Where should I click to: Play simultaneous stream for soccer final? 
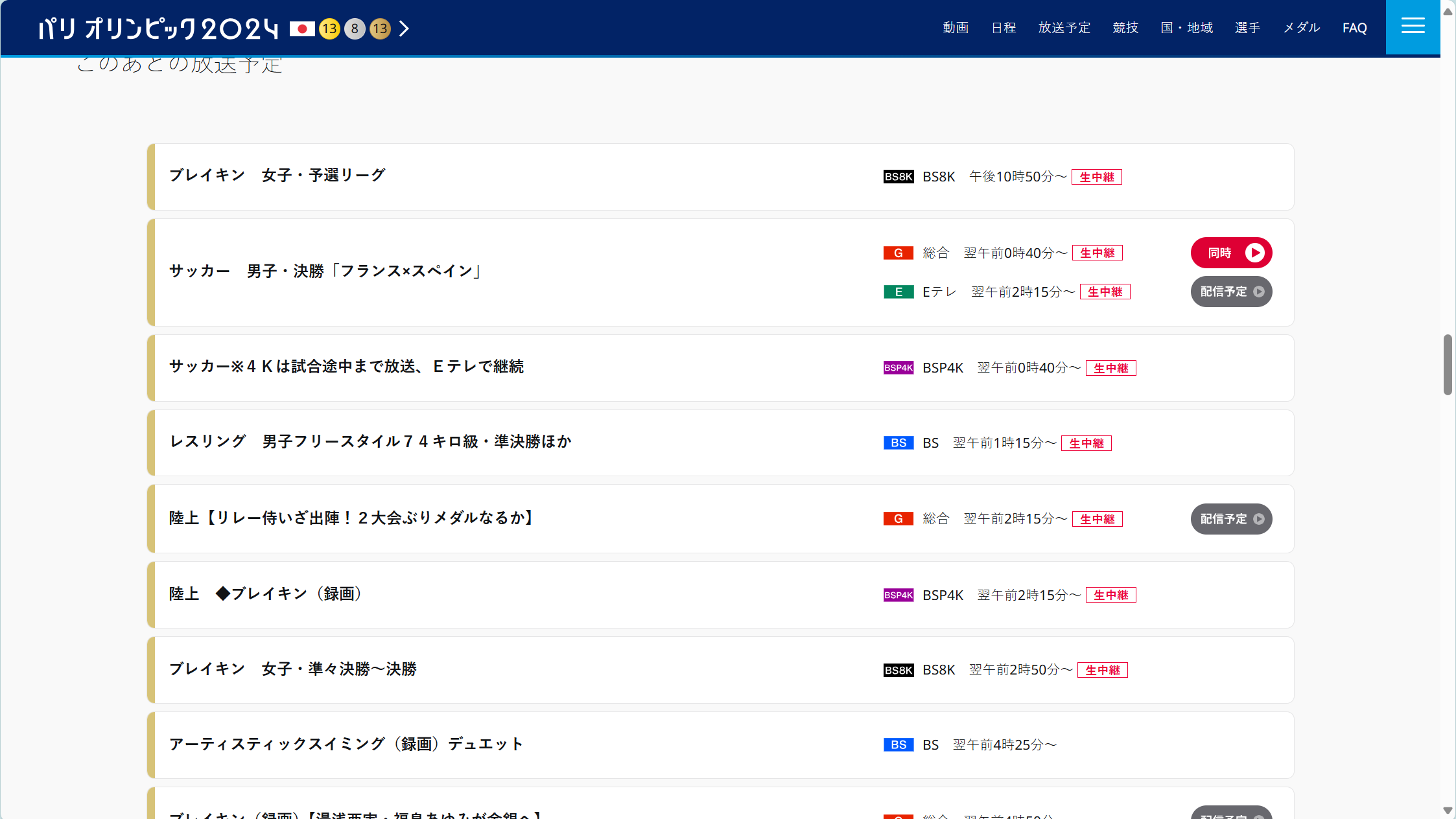[1231, 253]
